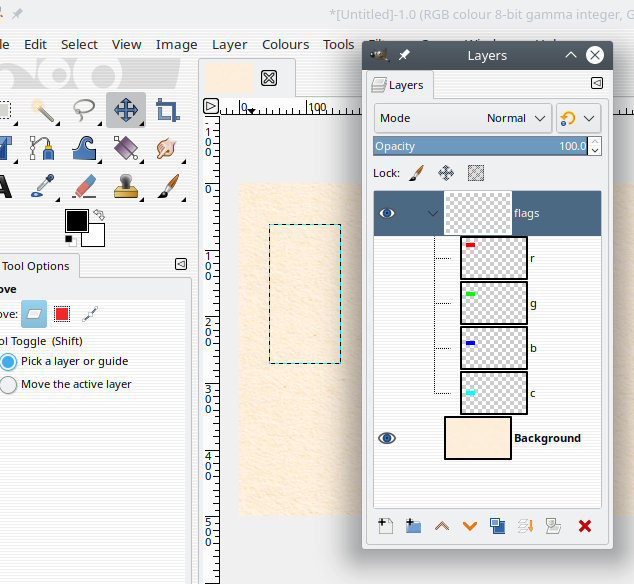Open the blend mode group switcher dropdown
Screen dimensions: 634x584
[579, 118]
